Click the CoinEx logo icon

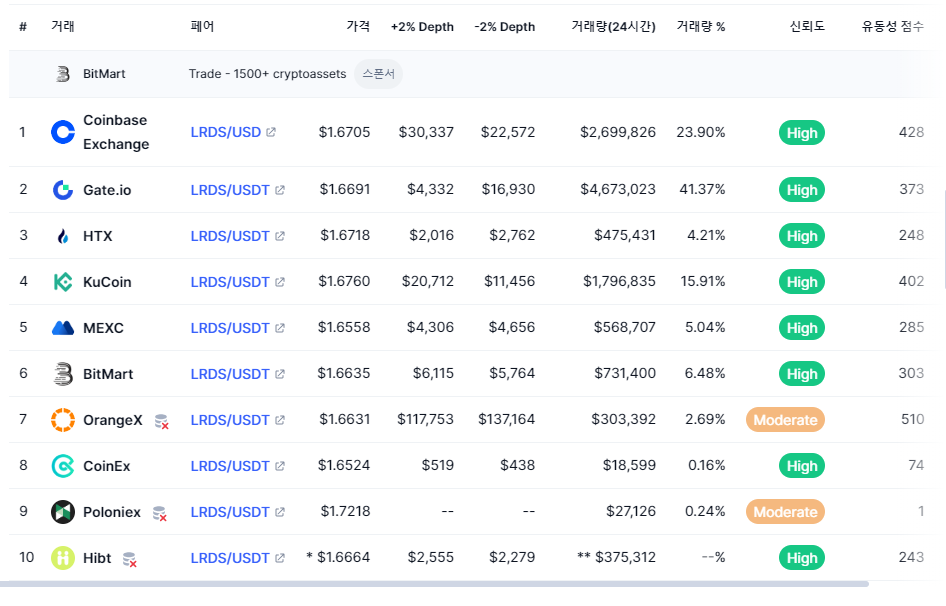coord(63,466)
